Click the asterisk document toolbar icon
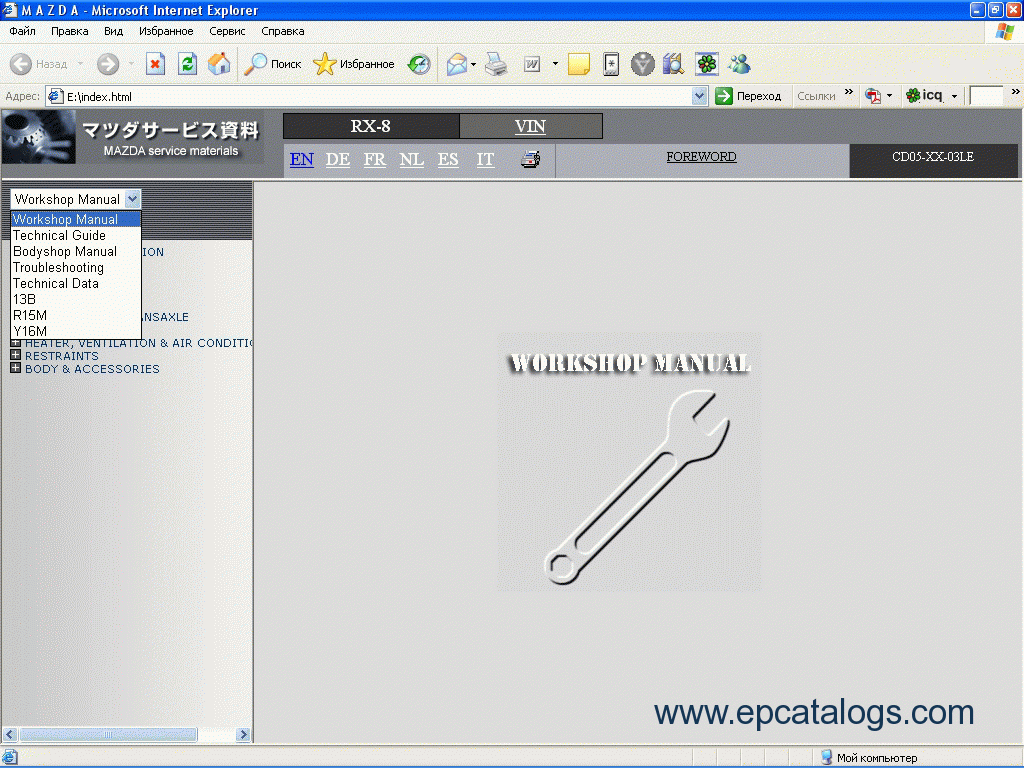The image size is (1024, 768). (x=611, y=64)
